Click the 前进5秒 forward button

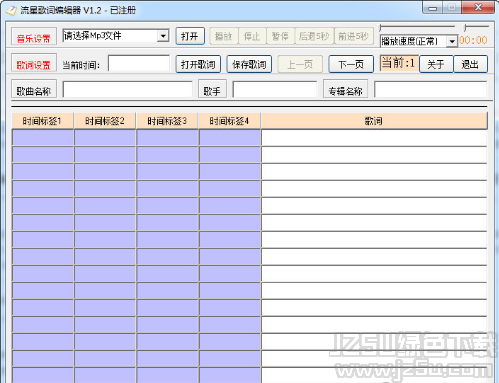point(353,36)
